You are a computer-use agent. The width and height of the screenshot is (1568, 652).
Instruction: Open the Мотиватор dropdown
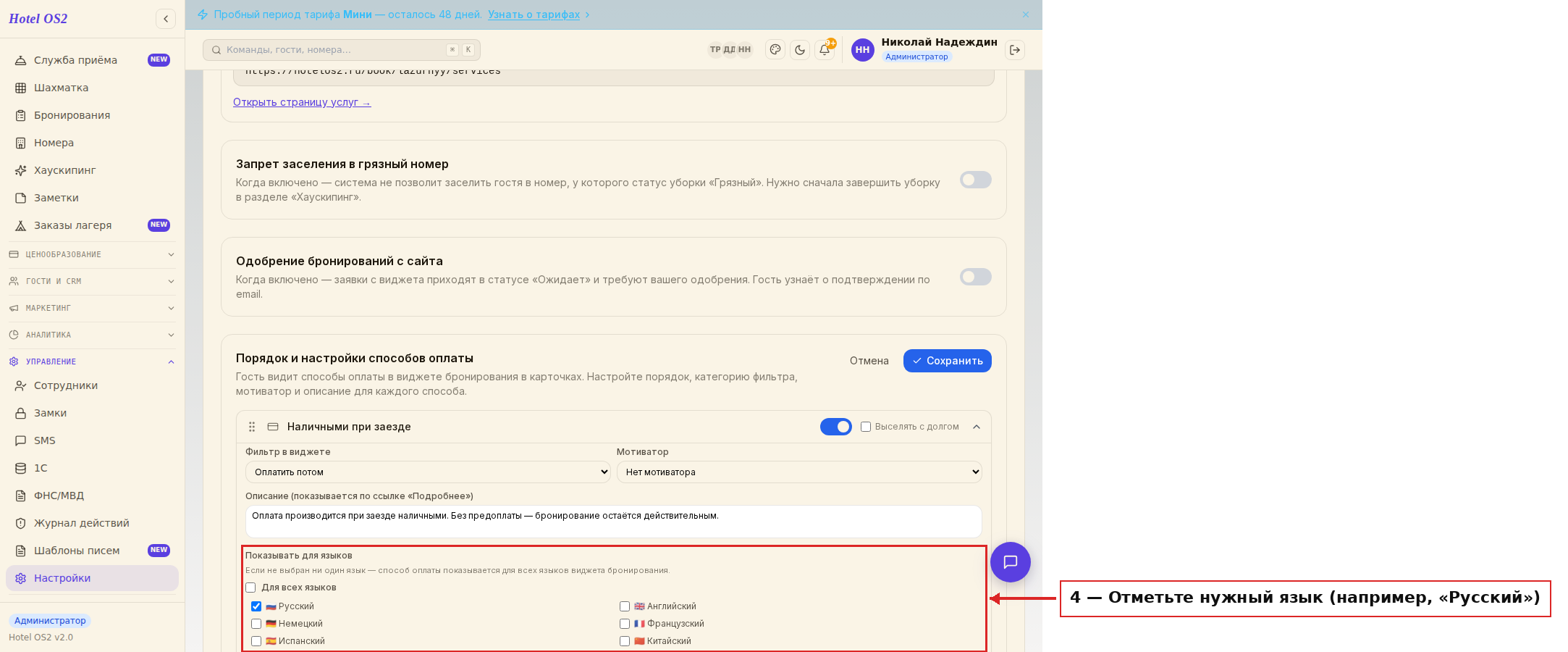pos(799,472)
